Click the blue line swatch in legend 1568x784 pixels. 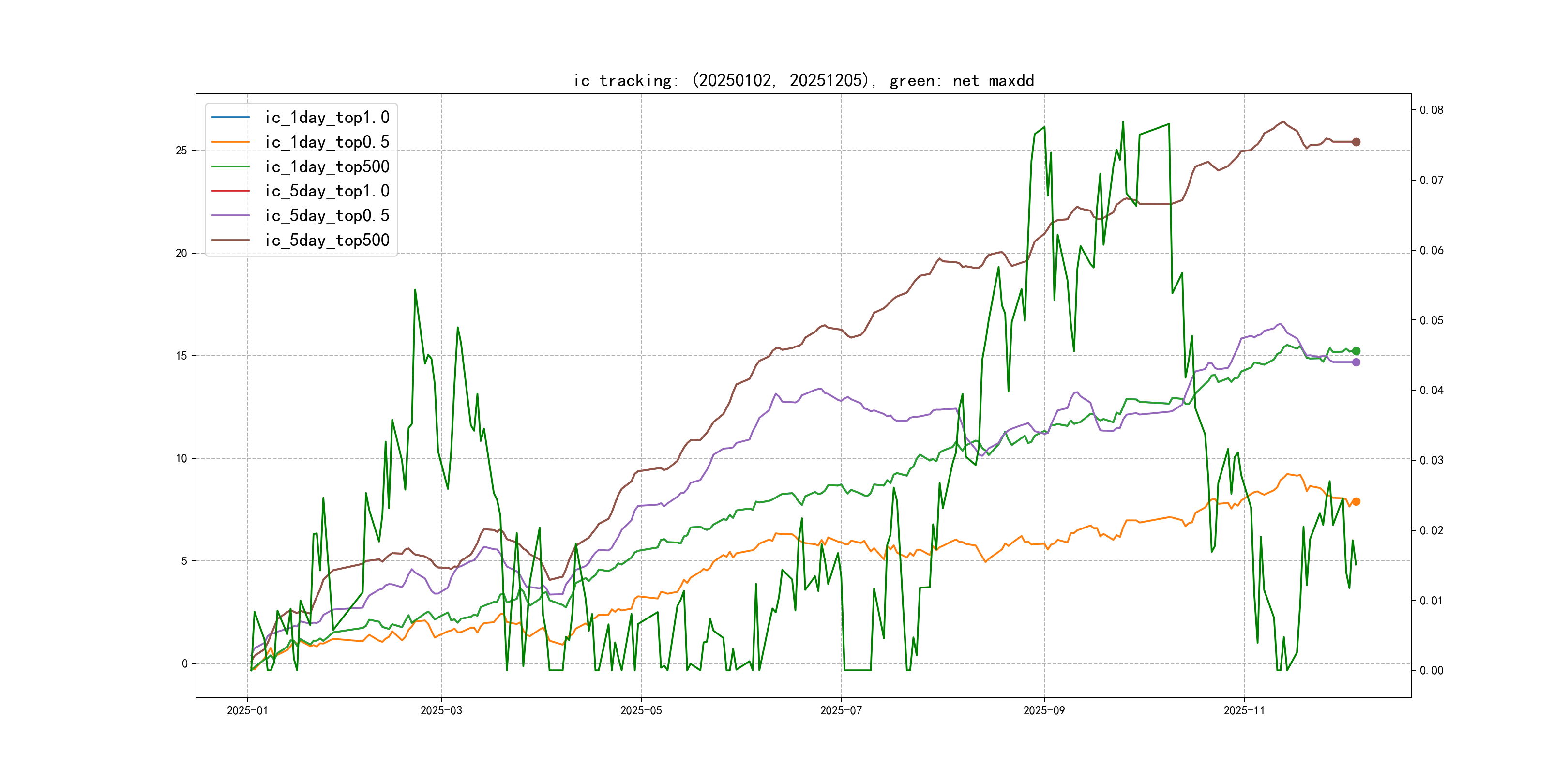231,117
